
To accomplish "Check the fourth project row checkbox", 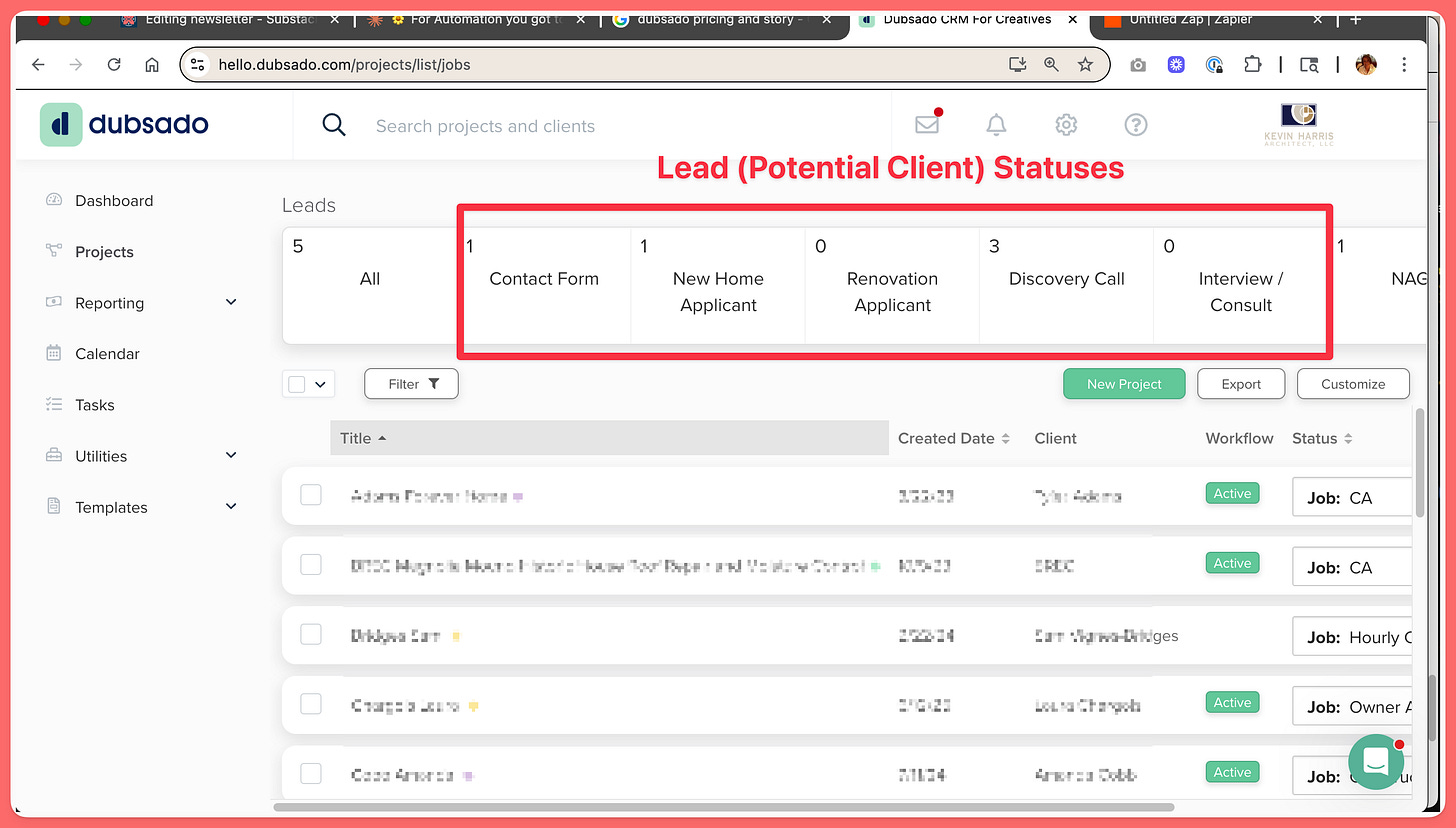I will pyautogui.click(x=311, y=704).
